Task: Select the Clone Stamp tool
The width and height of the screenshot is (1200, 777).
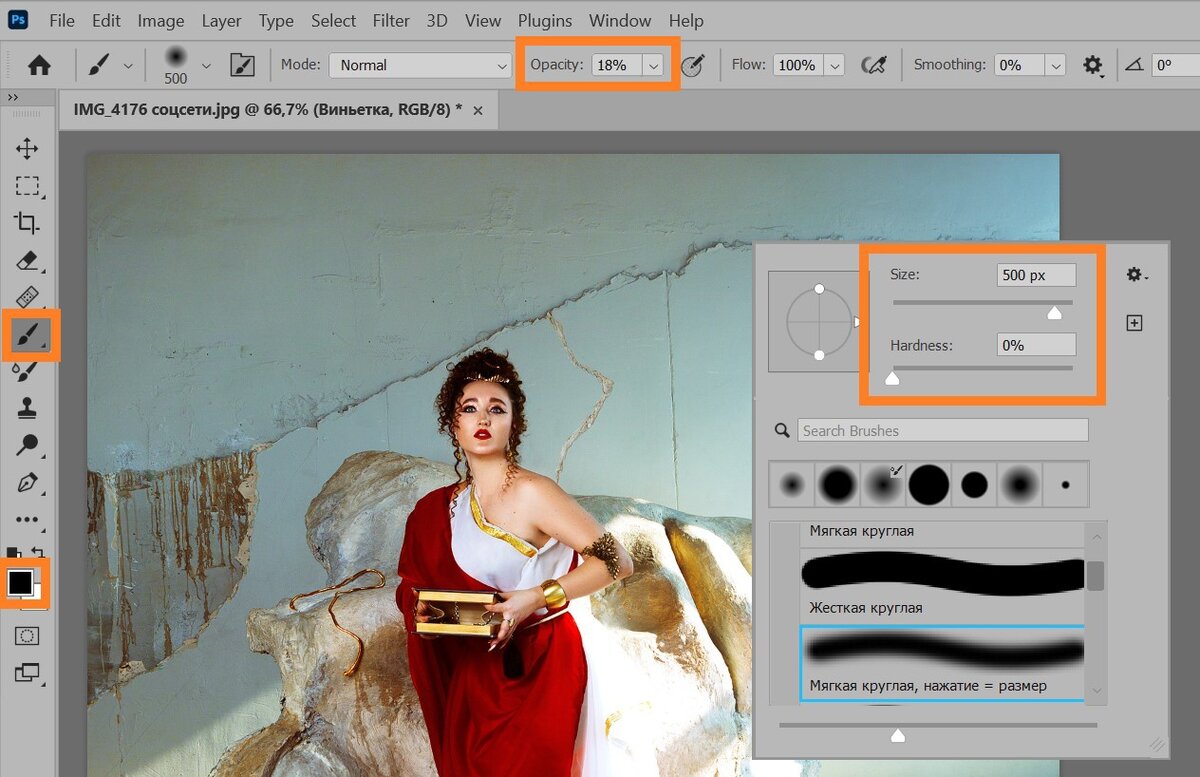Action: (x=27, y=408)
